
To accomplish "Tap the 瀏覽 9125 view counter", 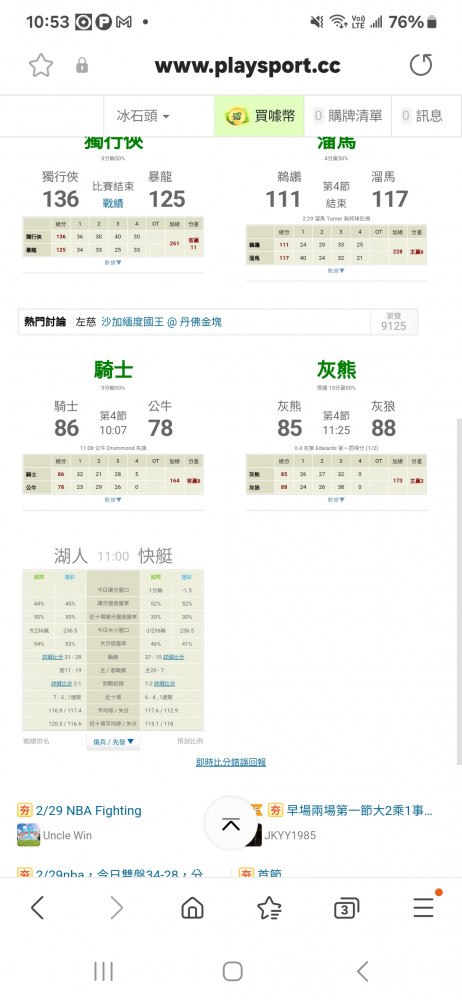I will coord(394,321).
